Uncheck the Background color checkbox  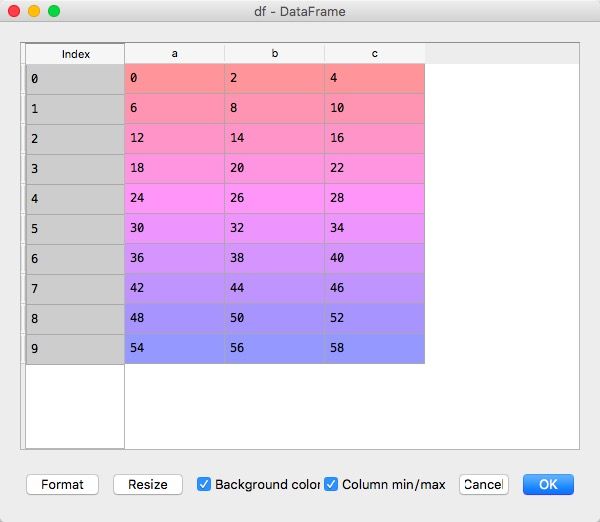point(204,484)
